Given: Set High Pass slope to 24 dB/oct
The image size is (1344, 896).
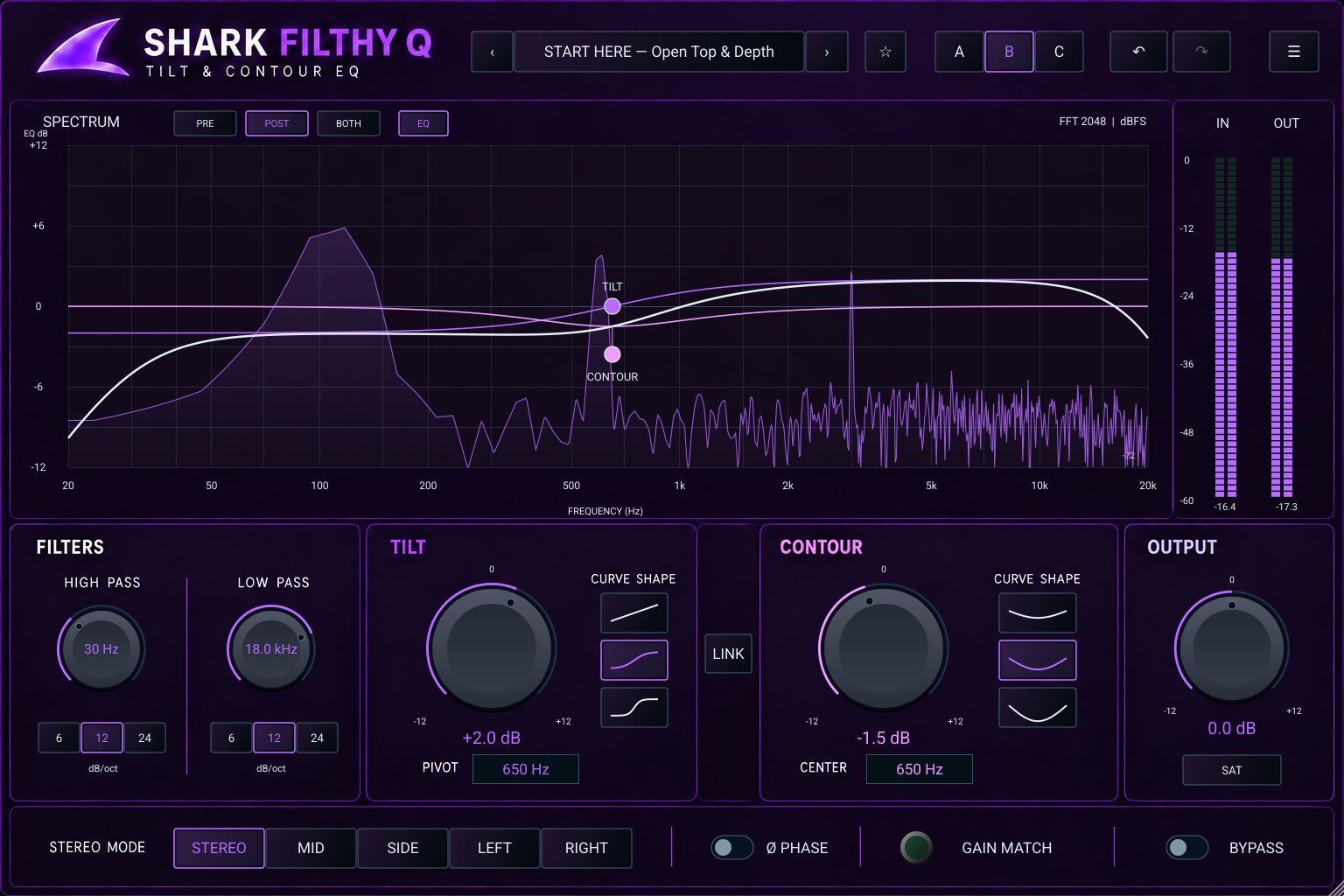Looking at the screenshot, I should (x=144, y=738).
